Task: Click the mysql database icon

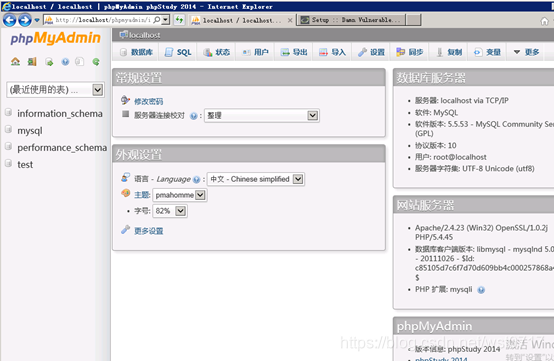Action: click(8, 130)
